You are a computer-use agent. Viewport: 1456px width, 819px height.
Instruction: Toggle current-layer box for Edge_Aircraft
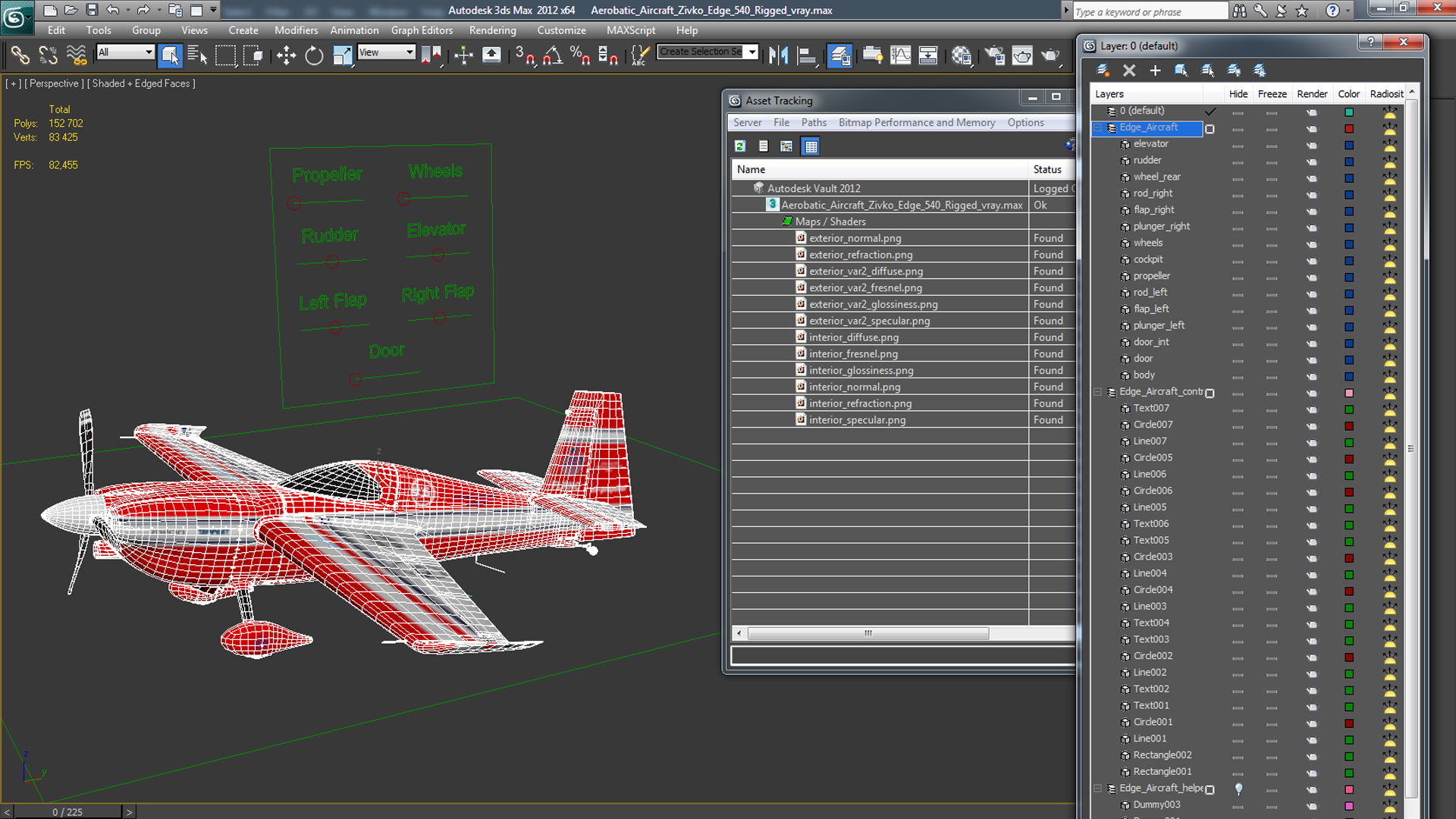1210,129
